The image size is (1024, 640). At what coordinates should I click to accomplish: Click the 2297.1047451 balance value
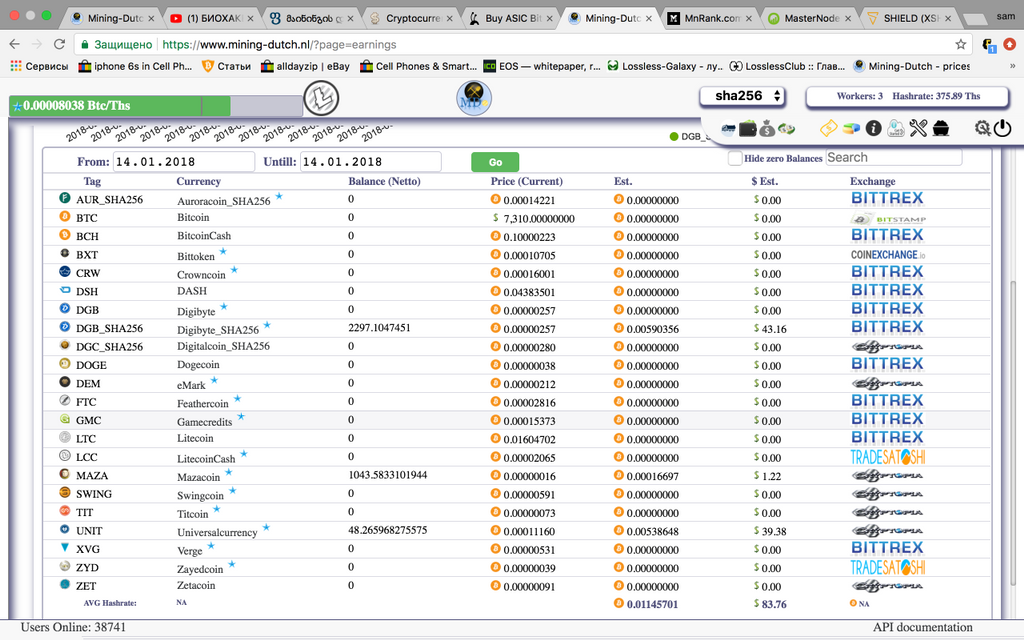[x=379, y=328]
